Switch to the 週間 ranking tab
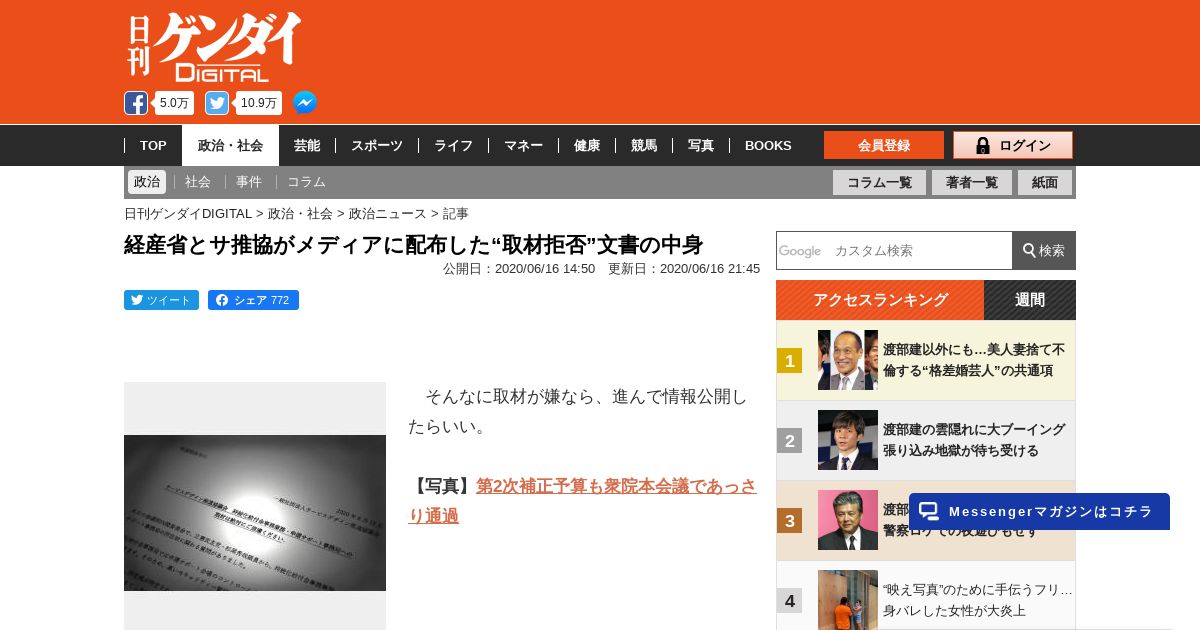 1030,300
